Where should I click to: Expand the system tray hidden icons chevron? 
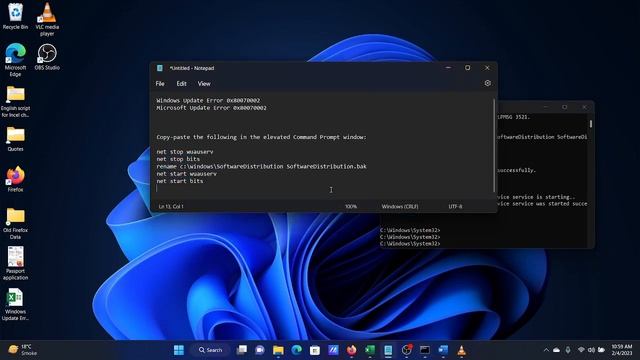[546, 350]
